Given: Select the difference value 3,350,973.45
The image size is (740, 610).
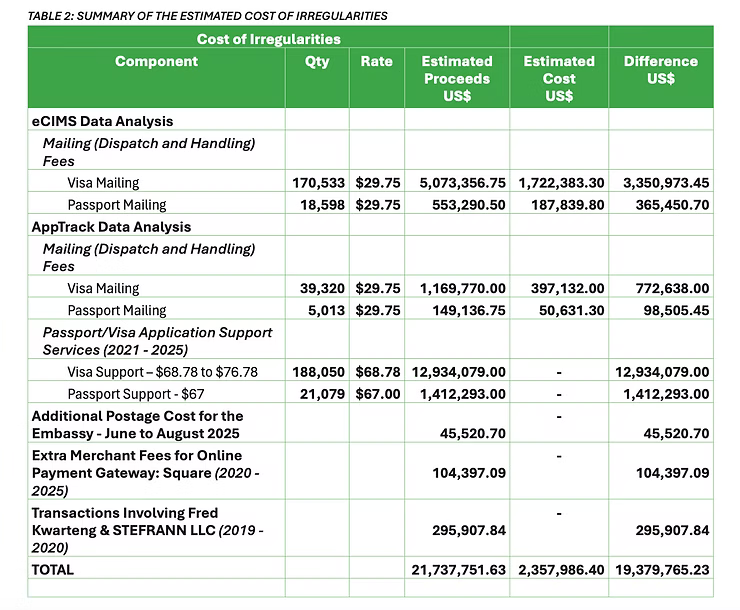Looking at the screenshot, I should 666,183.
